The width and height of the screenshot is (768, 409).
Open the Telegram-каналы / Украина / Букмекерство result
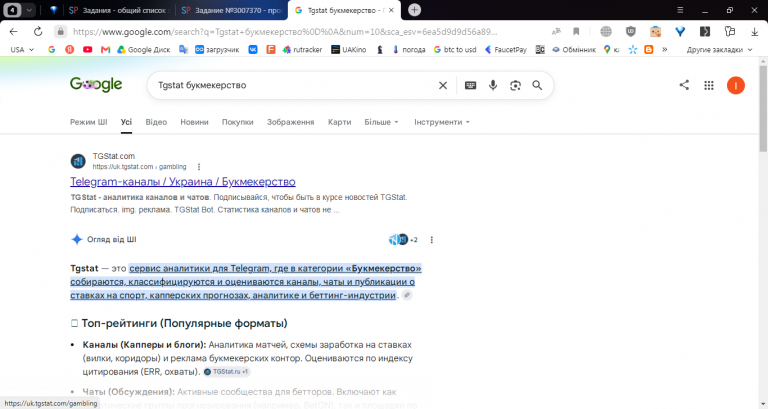(x=183, y=182)
